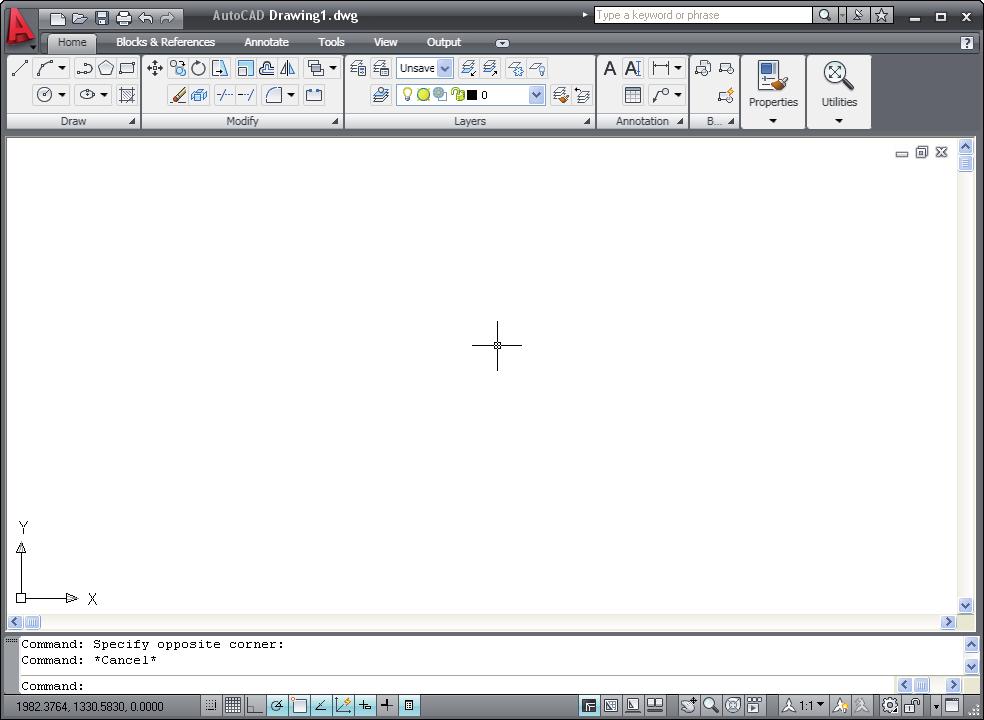Open the Tools ribbon tab
This screenshot has width=984, height=720.
331,42
